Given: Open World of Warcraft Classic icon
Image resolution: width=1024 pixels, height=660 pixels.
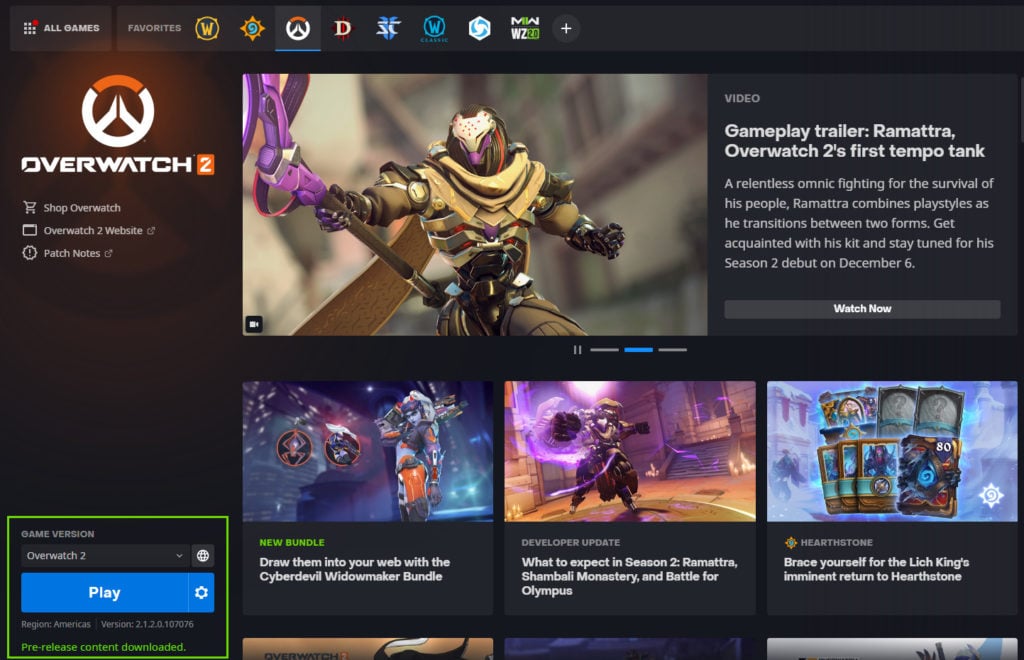Looking at the screenshot, I should 434,28.
